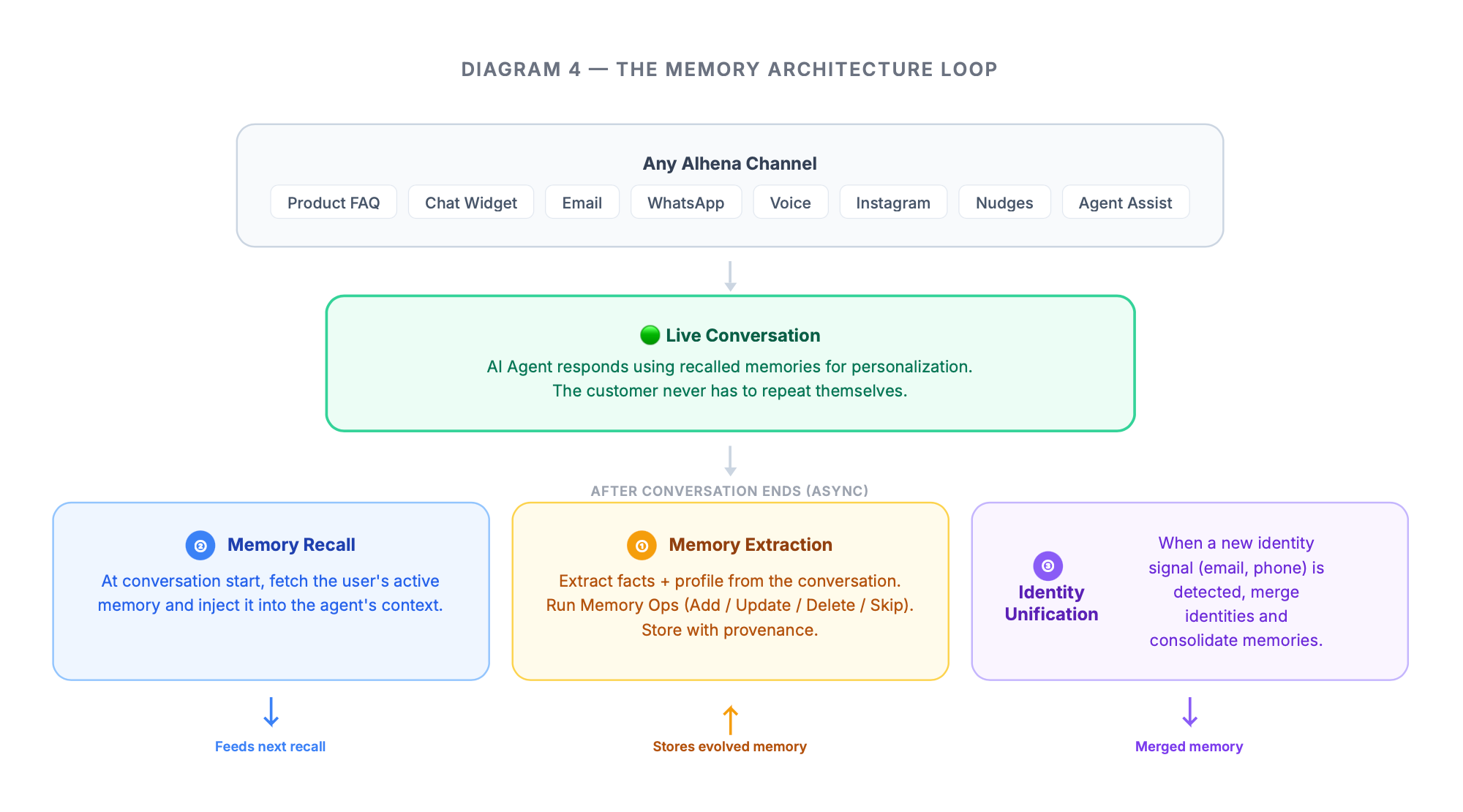The height and width of the screenshot is (812, 1463).
Task: Click the blue arrow above Feeds next recall
Action: [x=271, y=712]
